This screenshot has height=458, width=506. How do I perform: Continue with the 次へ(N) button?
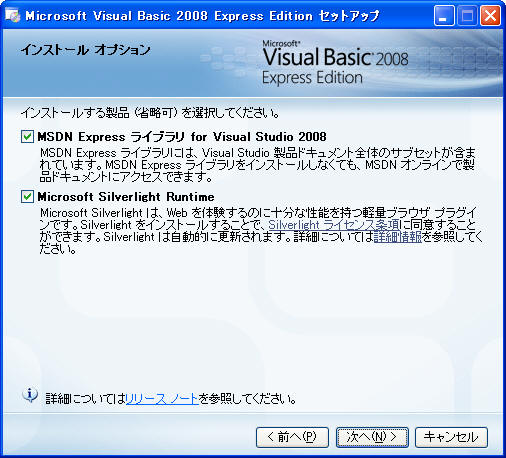372,437
